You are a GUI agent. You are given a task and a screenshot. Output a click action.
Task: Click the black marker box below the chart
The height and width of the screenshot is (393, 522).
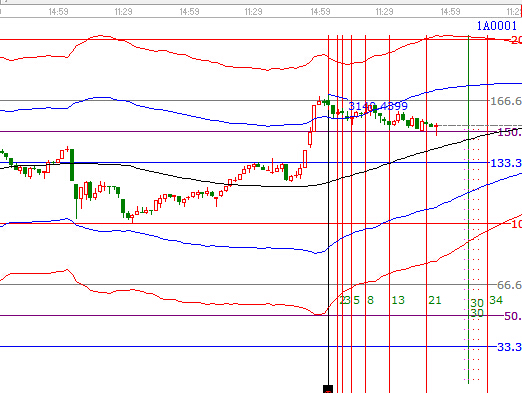328,389
